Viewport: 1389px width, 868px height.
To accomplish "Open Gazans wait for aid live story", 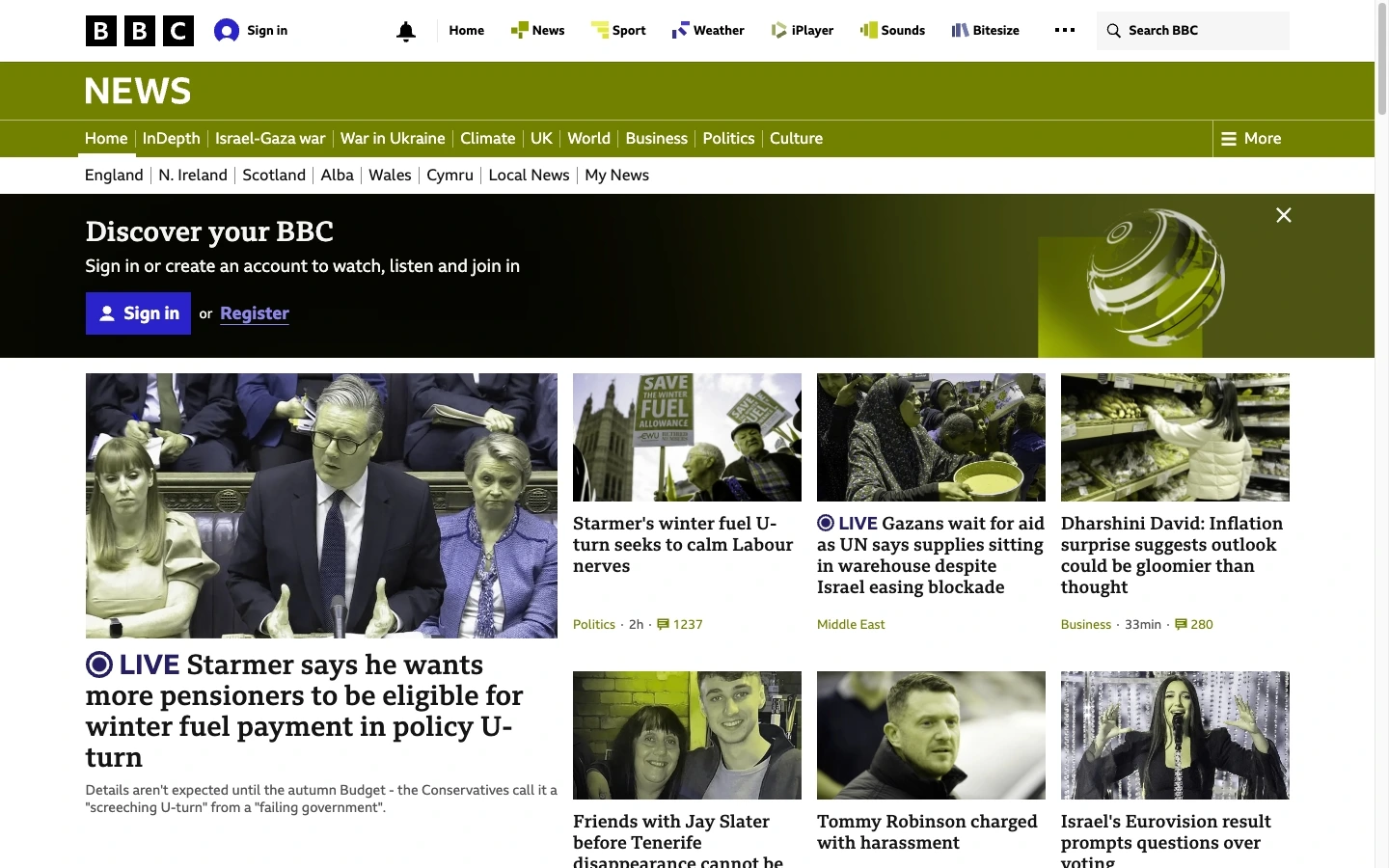I will click(x=931, y=556).
